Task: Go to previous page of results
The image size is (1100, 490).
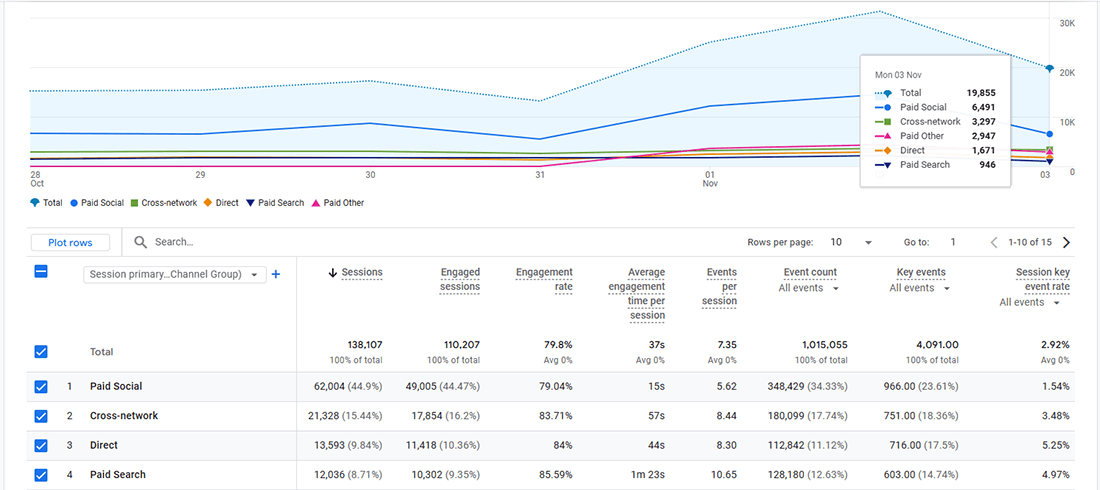Action: pos(993,242)
